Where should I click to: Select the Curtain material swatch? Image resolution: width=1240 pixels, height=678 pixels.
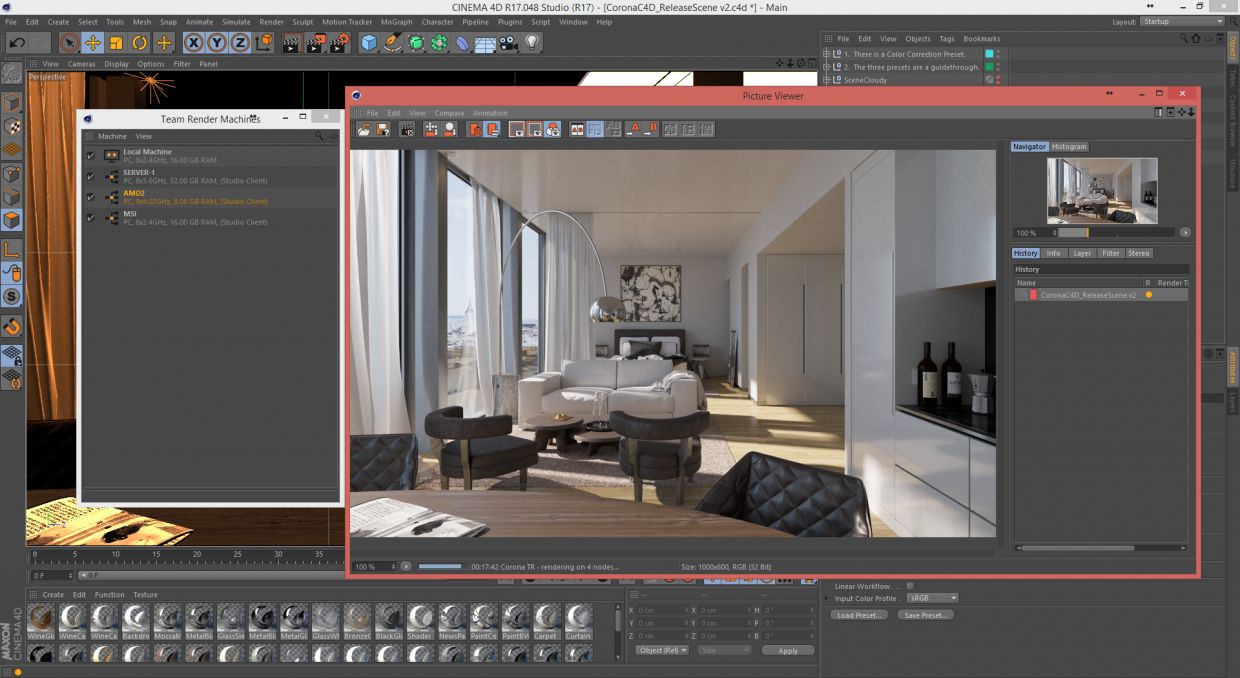point(578,620)
